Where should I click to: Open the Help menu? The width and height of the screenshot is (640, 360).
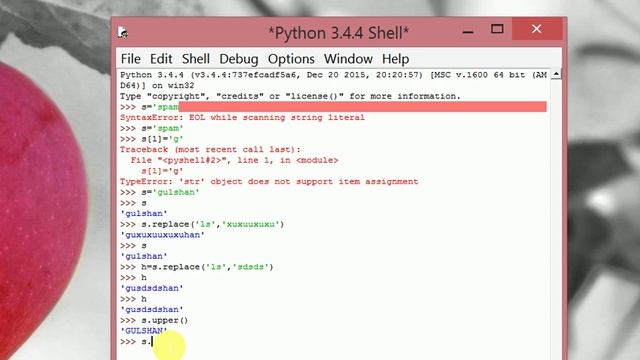(395, 59)
